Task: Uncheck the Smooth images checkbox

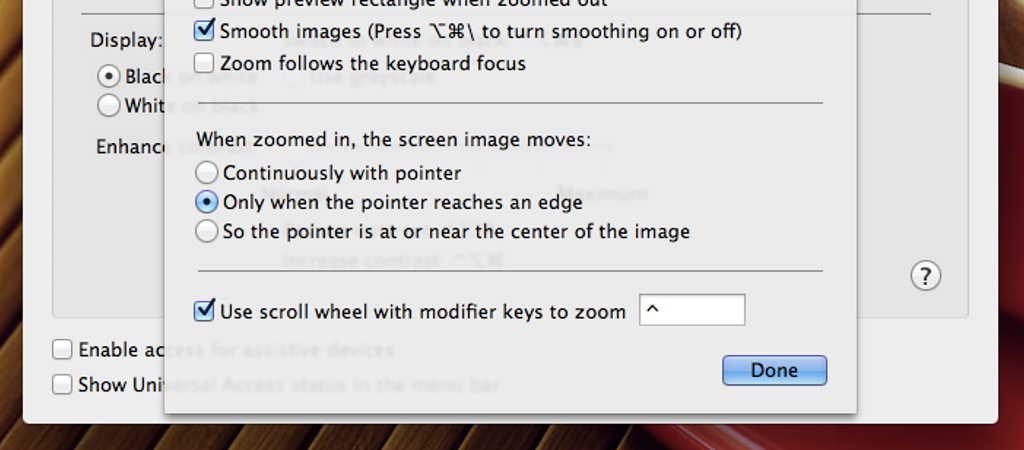Action: click(204, 30)
